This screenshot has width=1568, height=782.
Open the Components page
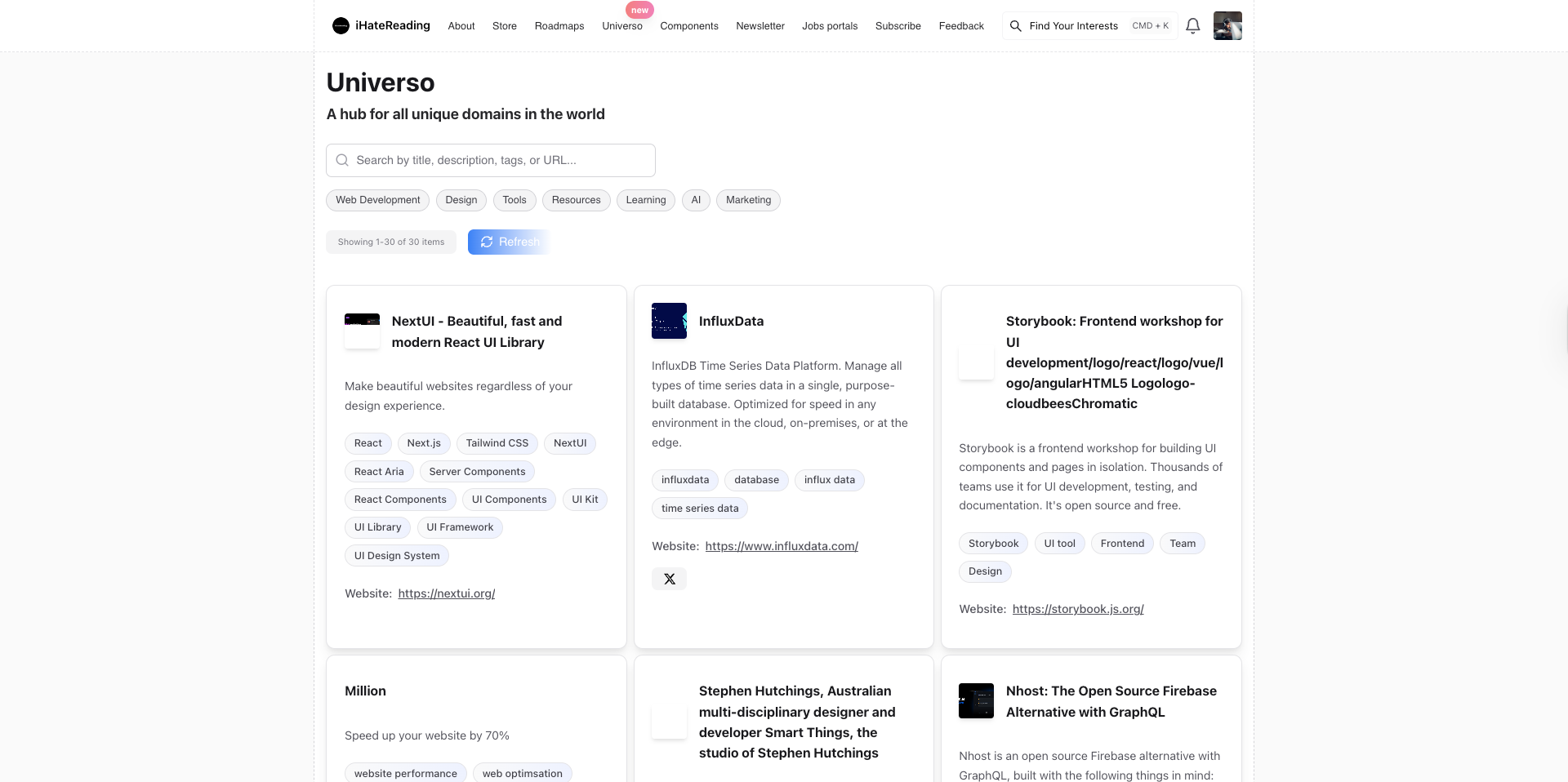tap(689, 26)
